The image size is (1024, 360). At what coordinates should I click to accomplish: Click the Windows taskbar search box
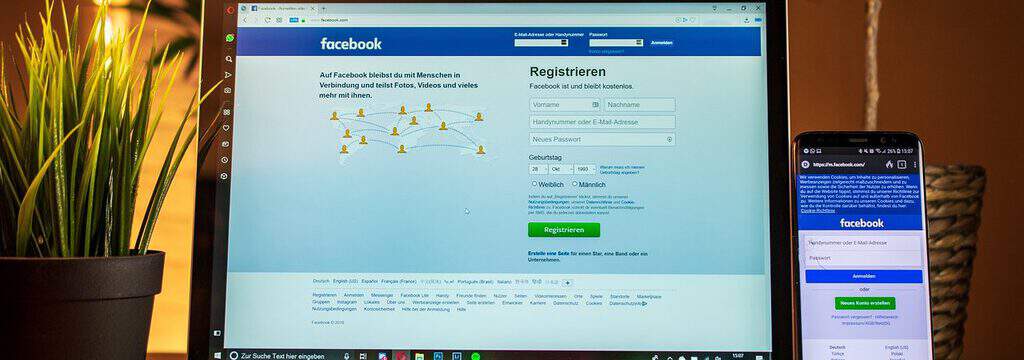[282, 356]
